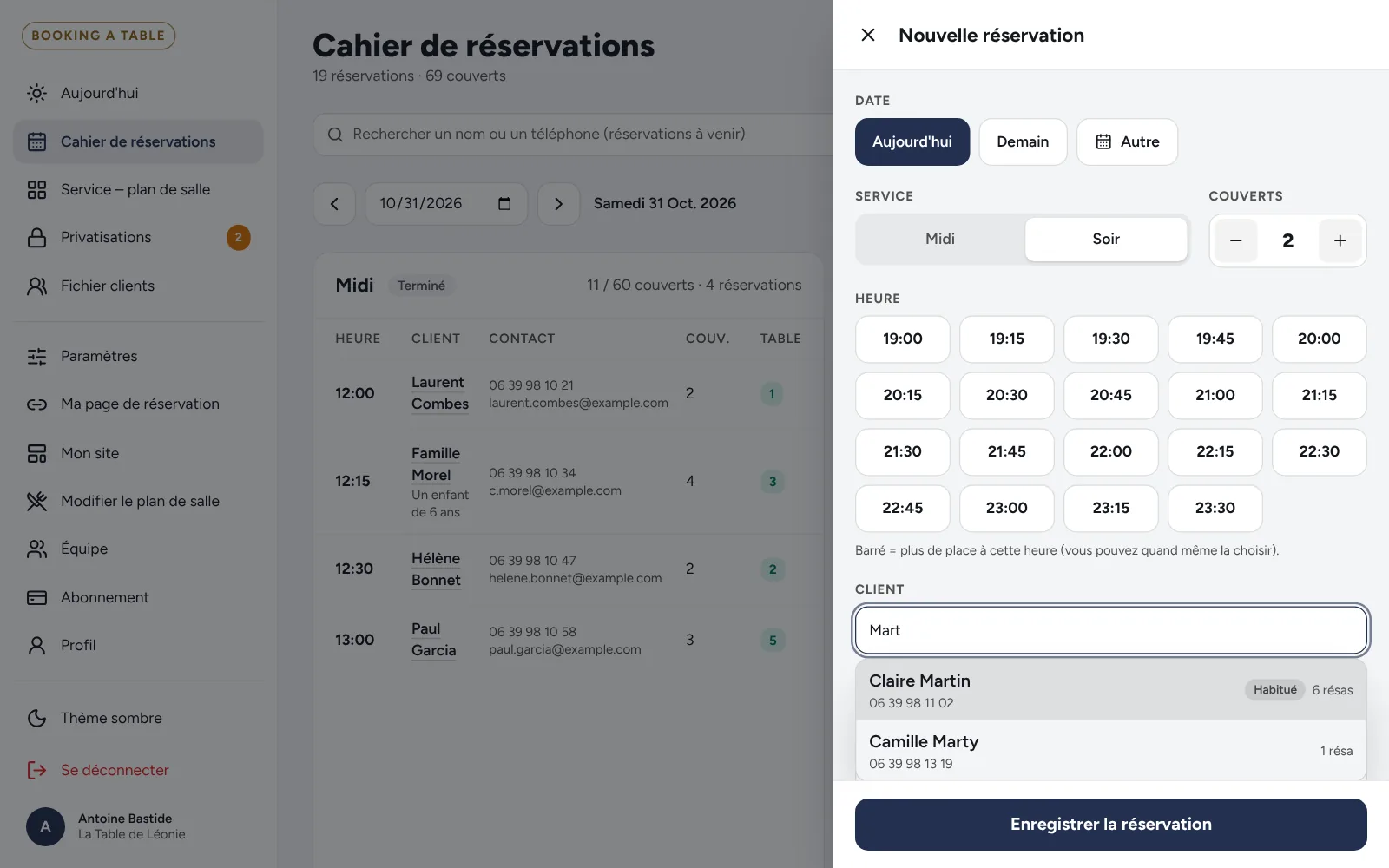
Task: Close the Nouvelle réservation panel
Action: [x=867, y=35]
